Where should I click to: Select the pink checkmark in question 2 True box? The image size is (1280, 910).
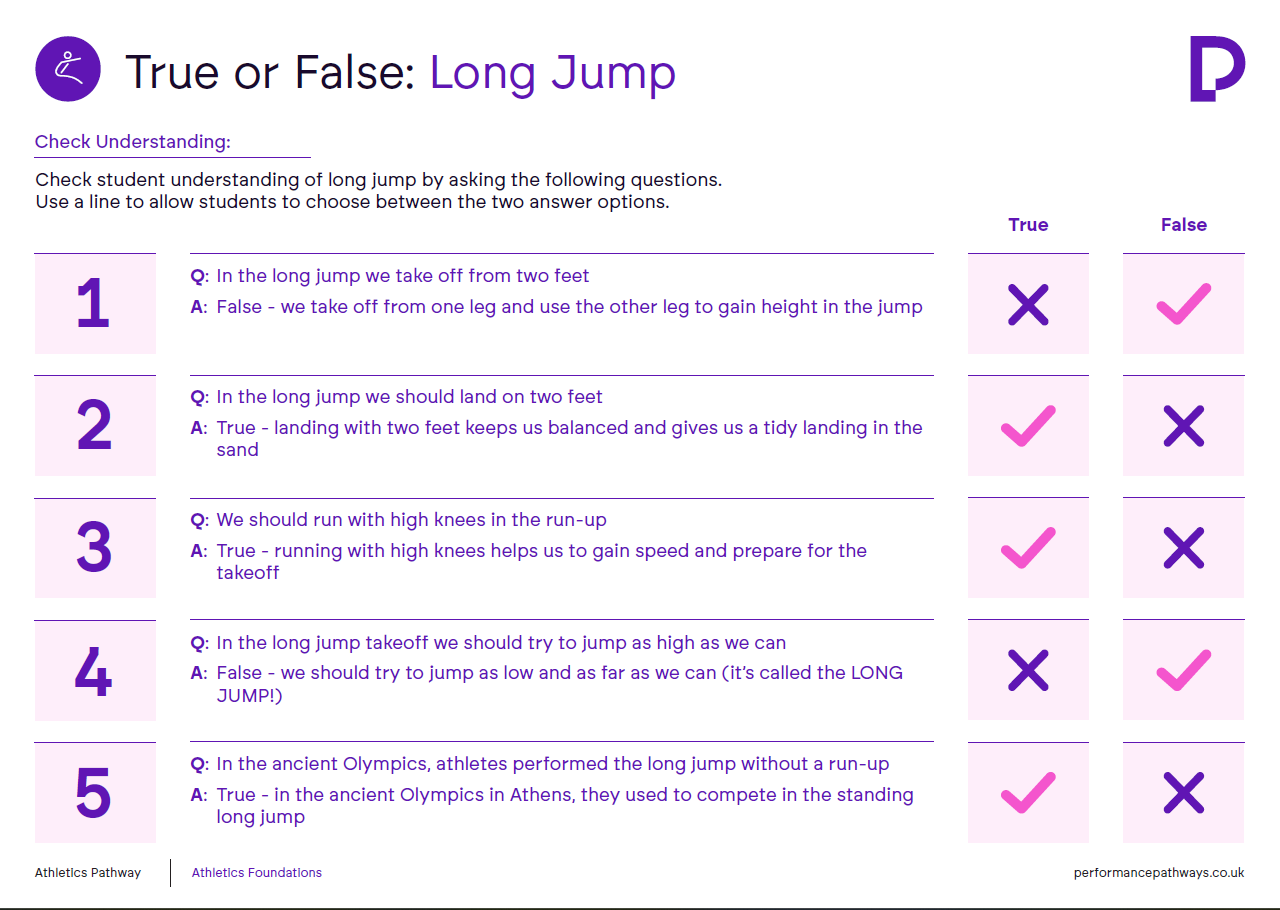click(1028, 426)
